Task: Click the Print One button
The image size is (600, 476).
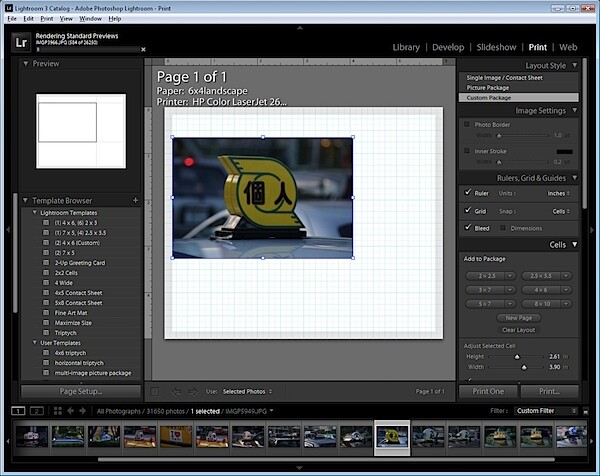Action: (x=488, y=391)
